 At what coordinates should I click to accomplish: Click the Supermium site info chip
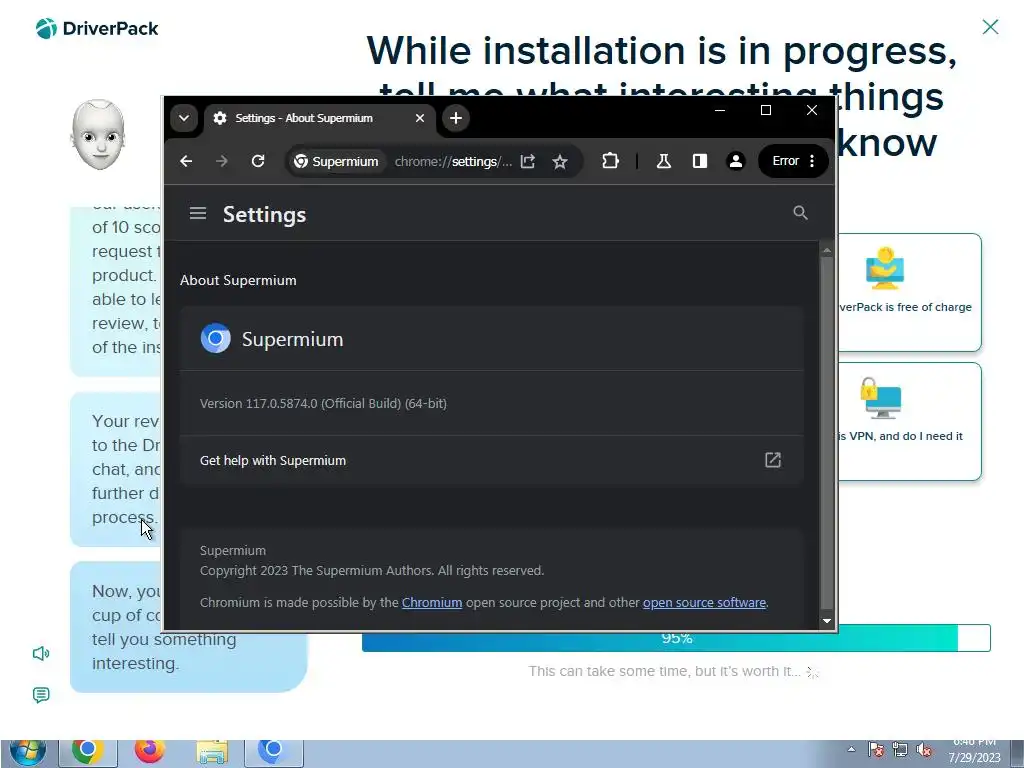click(336, 161)
